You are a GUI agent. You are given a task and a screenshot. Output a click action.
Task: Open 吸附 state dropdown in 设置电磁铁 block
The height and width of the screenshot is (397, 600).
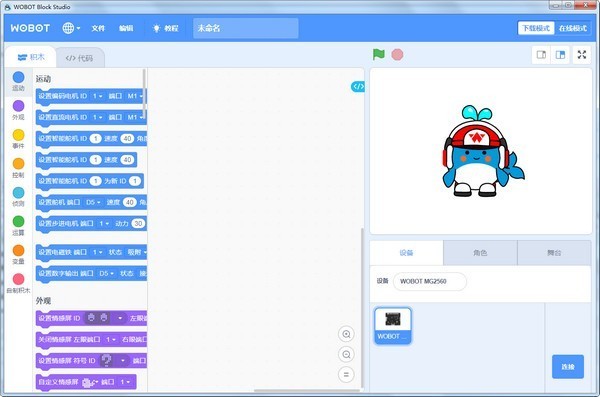pos(137,252)
